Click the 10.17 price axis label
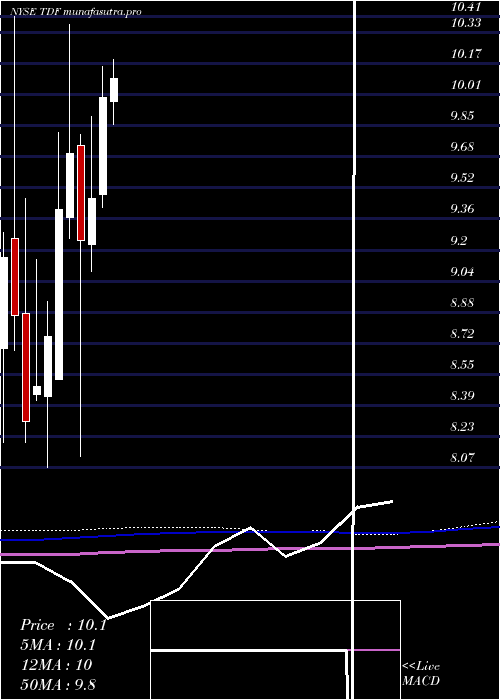The width and height of the screenshot is (500, 700). click(466, 54)
